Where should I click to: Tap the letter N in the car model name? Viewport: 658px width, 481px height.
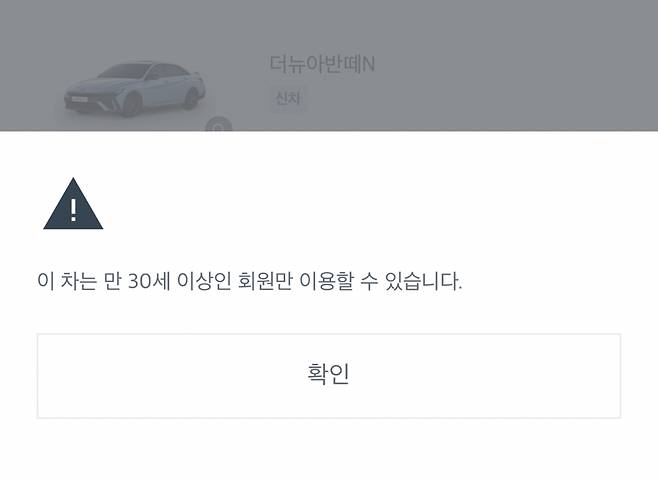[x=368, y=64]
